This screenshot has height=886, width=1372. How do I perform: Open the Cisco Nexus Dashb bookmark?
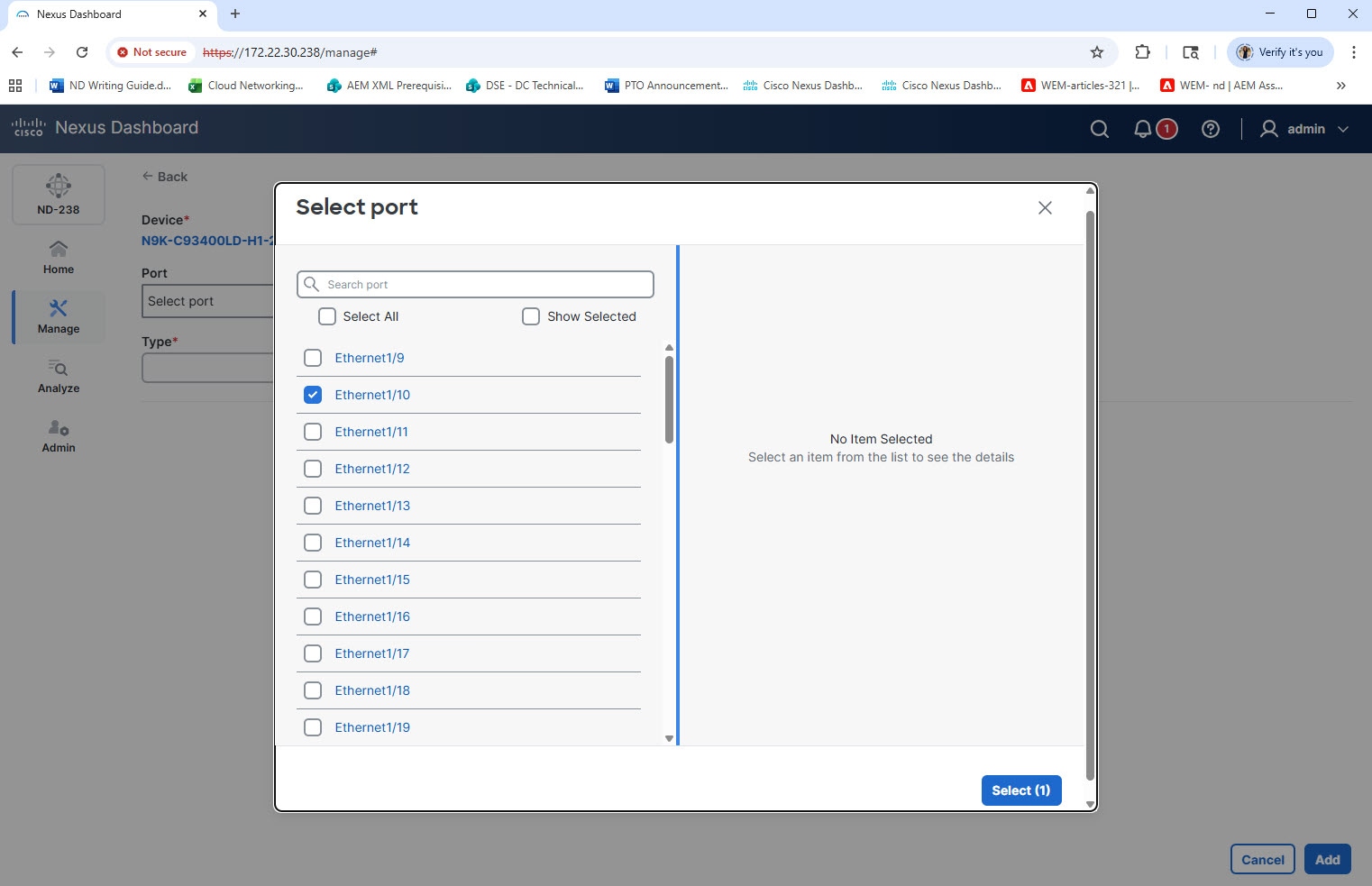click(802, 86)
